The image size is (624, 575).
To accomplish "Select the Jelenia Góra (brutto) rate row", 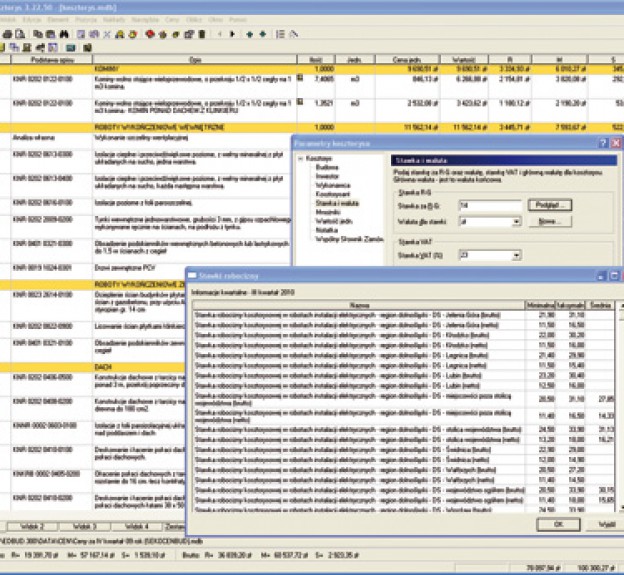I will [404, 315].
